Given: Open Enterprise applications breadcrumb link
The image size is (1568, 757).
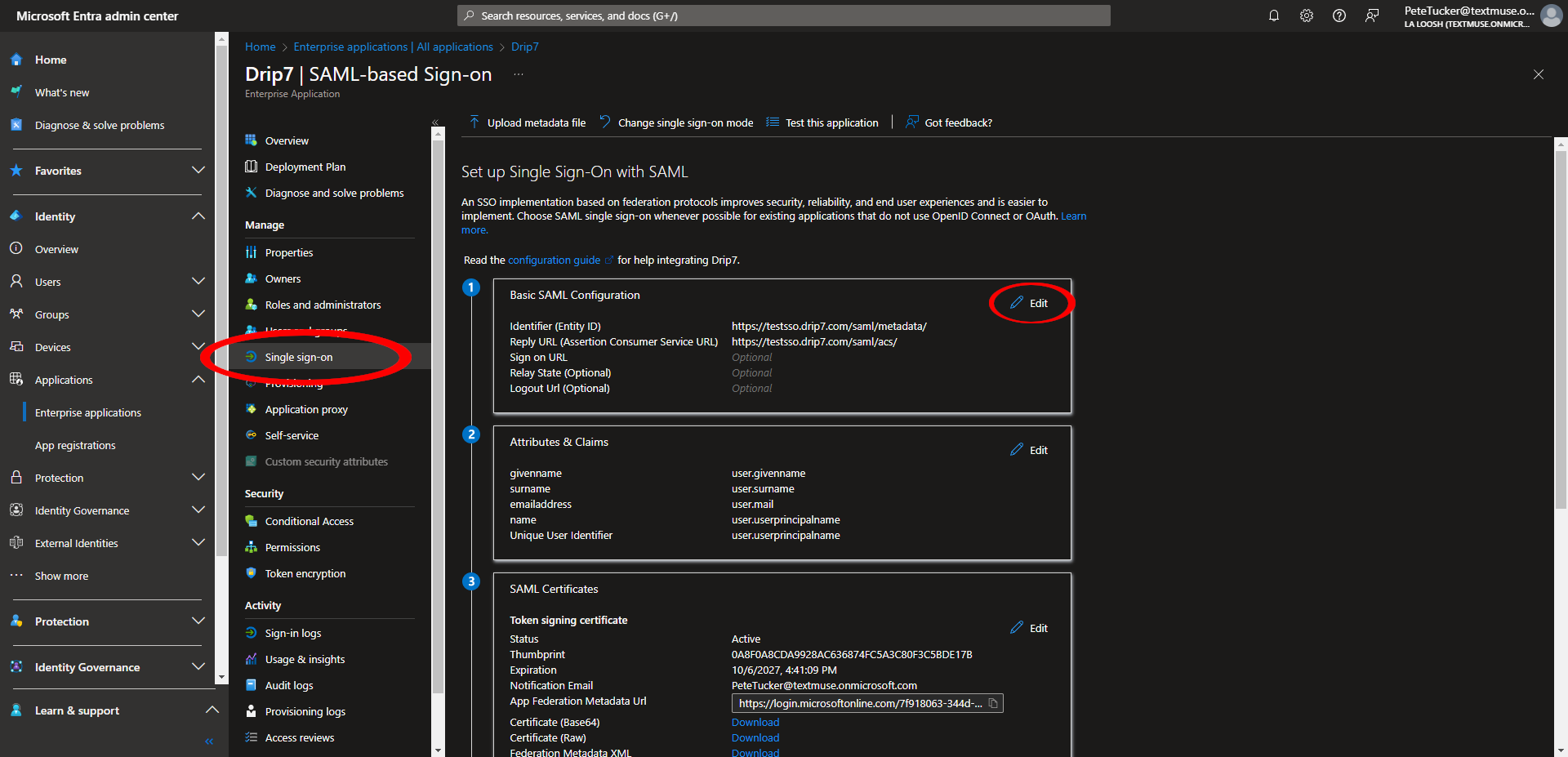Looking at the screenshot, I should click(x=394, y=47).
